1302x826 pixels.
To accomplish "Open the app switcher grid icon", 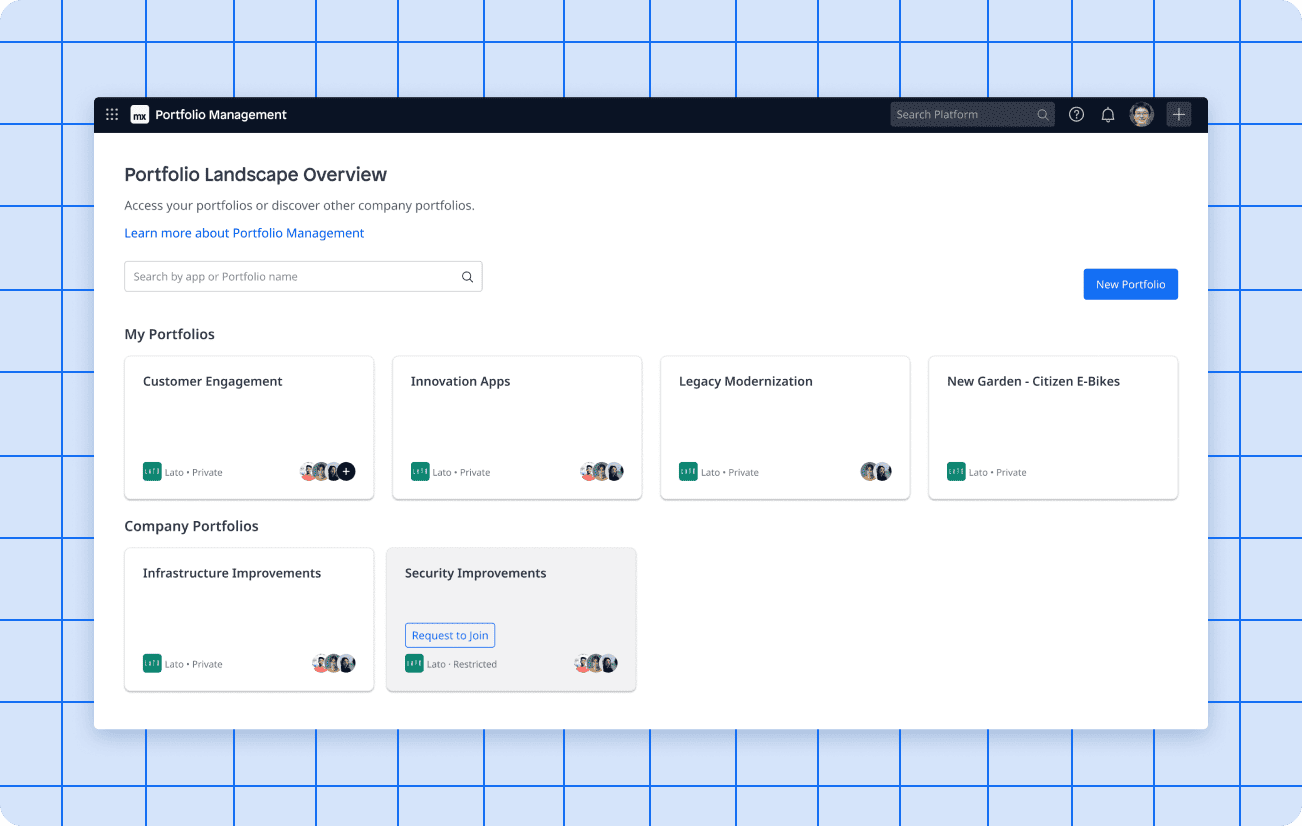I will point(112,115).
